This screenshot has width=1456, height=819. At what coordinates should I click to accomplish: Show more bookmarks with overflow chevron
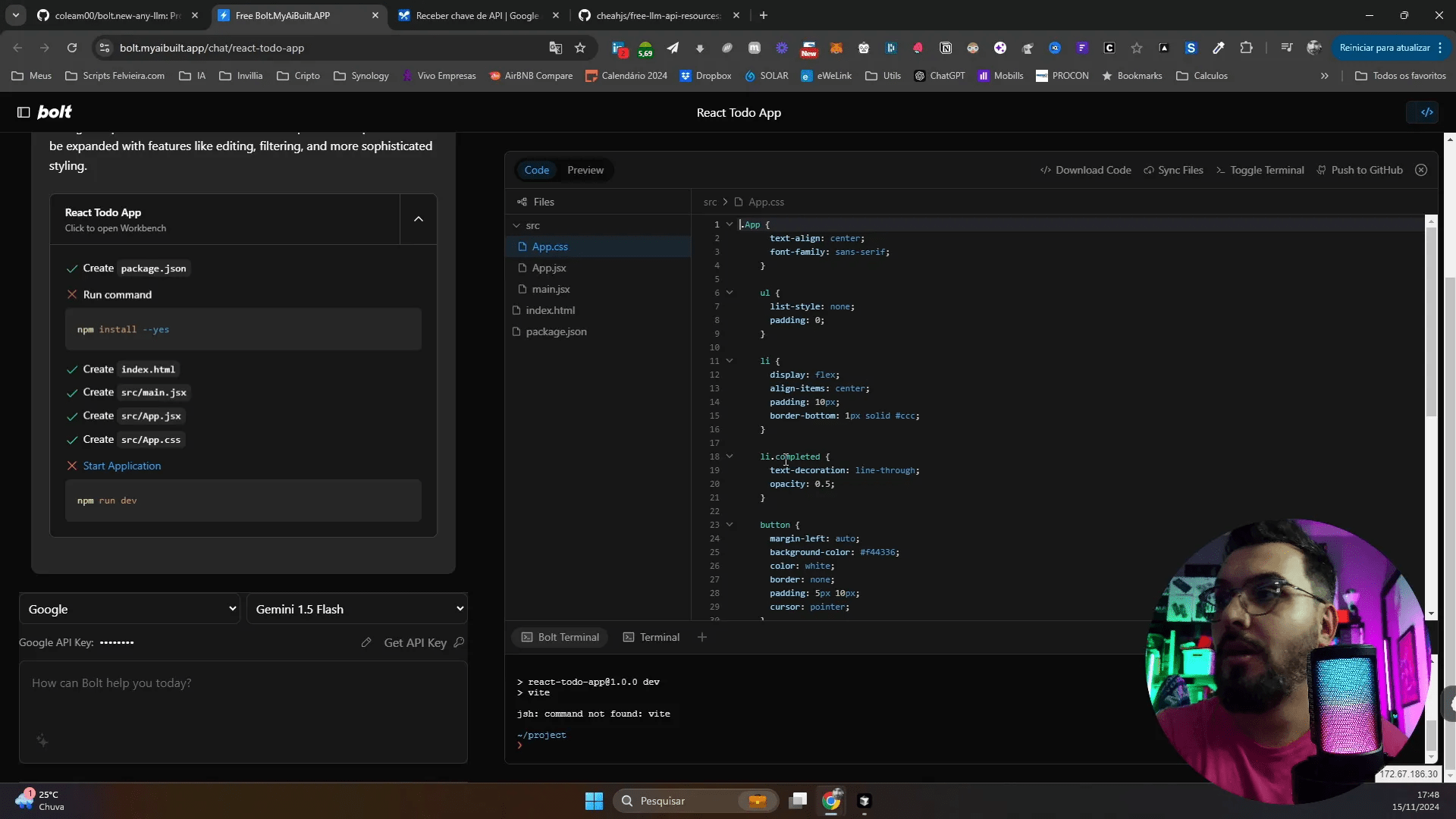click(x=1325, y=76)
